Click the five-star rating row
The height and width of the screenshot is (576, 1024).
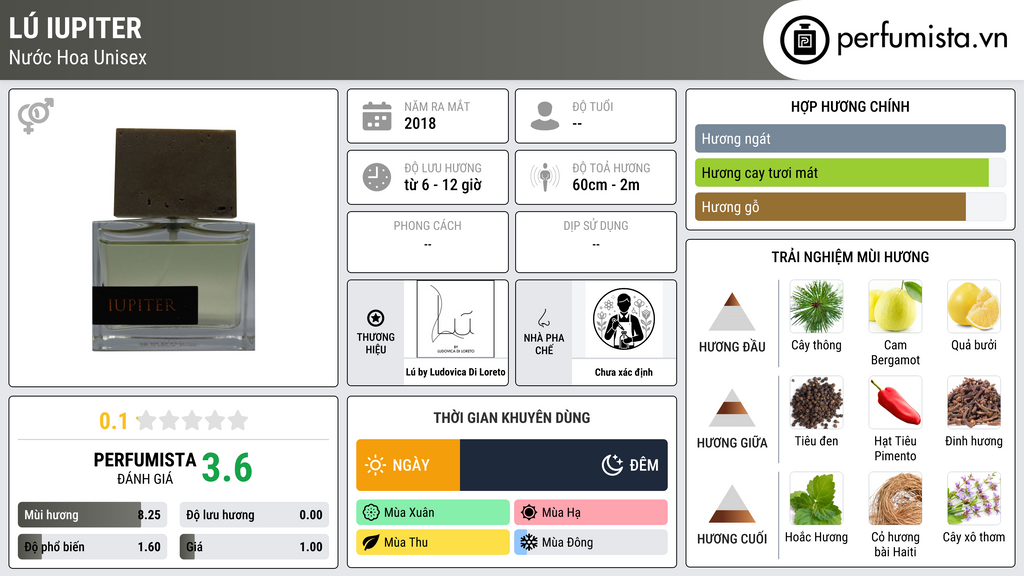click(x=192, y=420)
